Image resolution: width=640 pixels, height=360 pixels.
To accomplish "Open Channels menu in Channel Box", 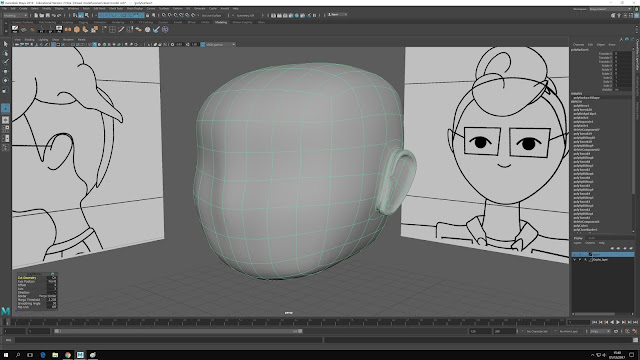I will pyautogui.click(x=579, y=44).
